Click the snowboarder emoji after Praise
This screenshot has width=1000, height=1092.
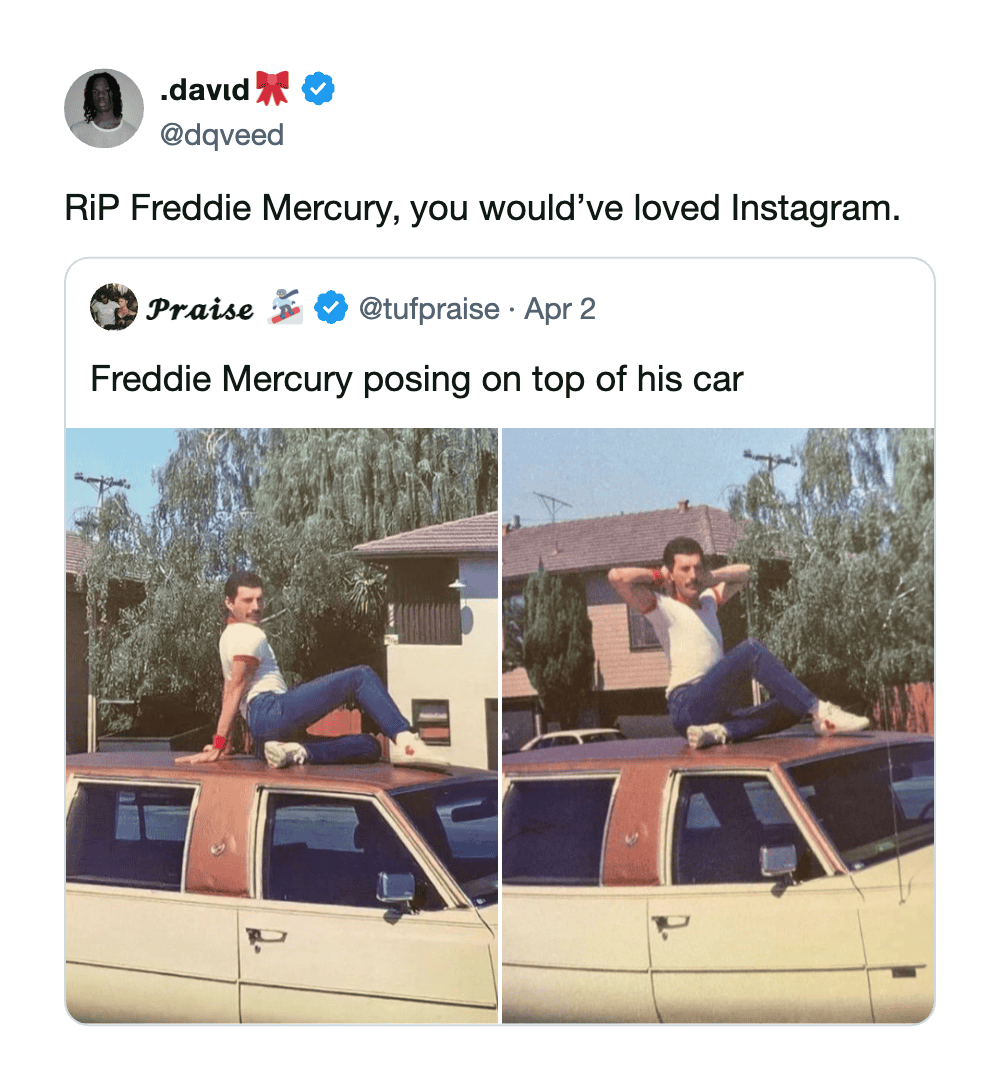286,307
